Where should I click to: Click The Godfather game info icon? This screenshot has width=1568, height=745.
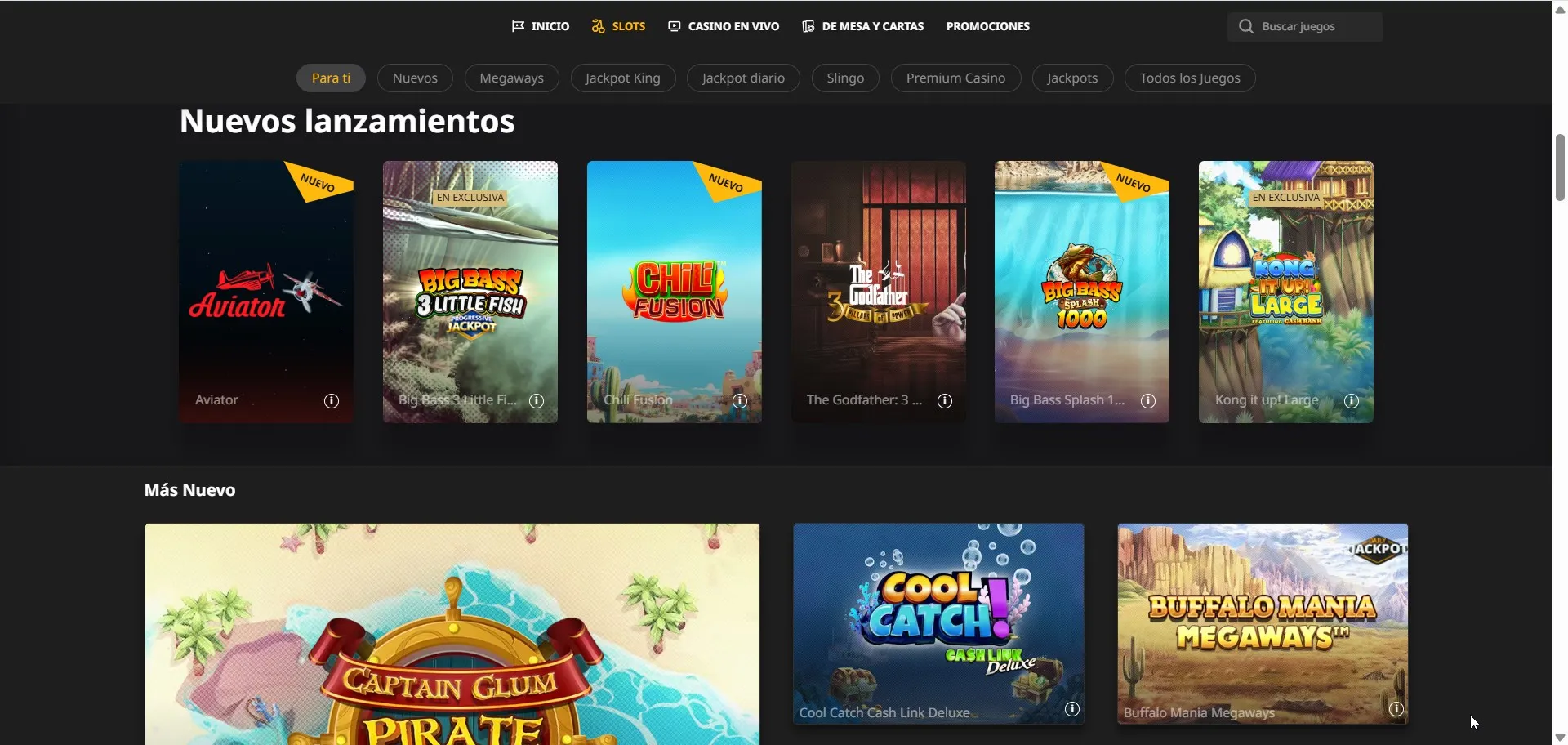point(945,401)
